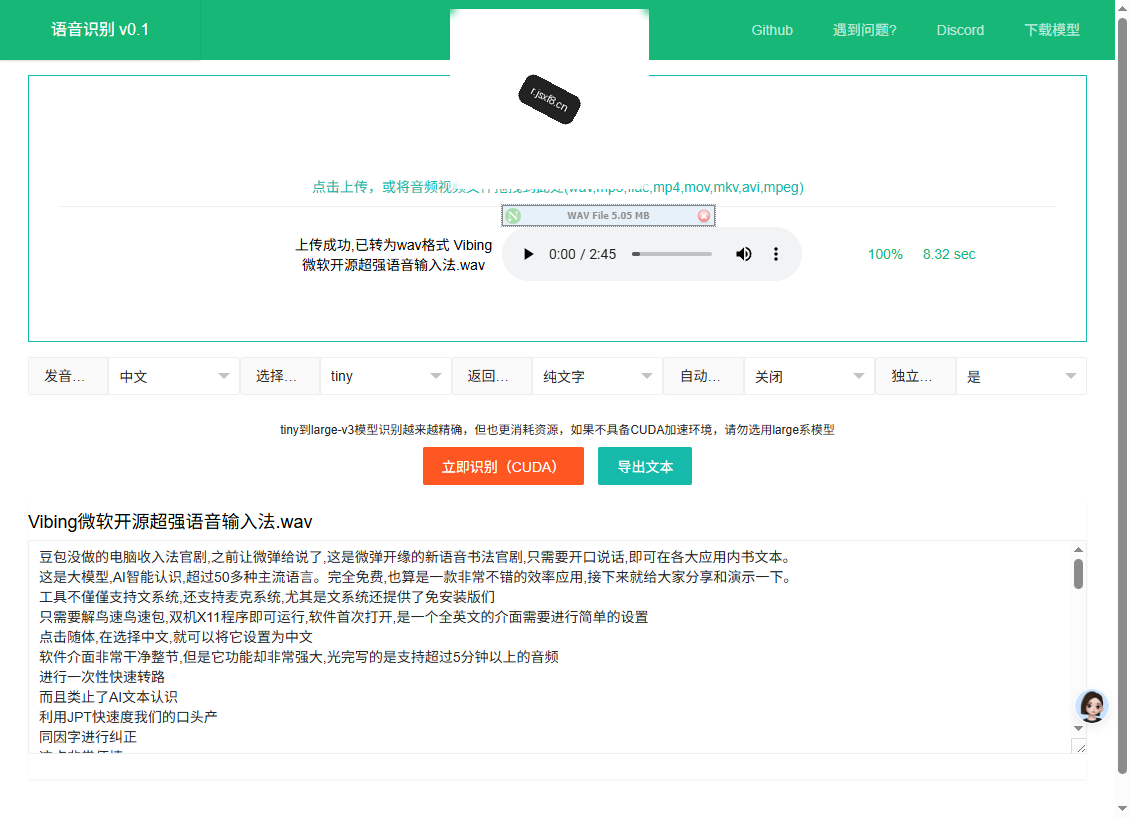Open the Discord link
The height and width of the screenshot is (818, 1130).
click(960, 30)
